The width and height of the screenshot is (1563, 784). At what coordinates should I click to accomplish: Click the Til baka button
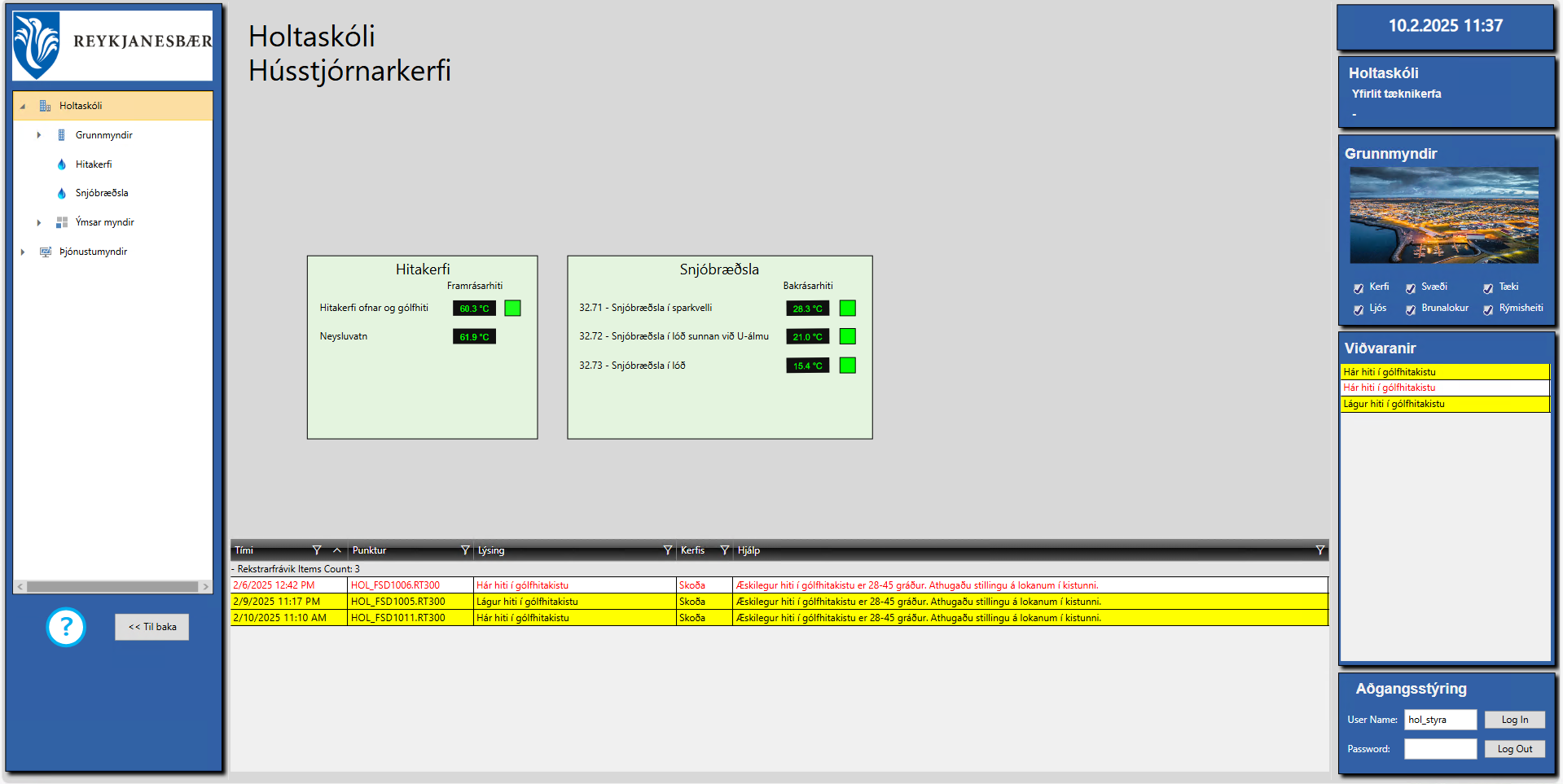tap(151, 627)
